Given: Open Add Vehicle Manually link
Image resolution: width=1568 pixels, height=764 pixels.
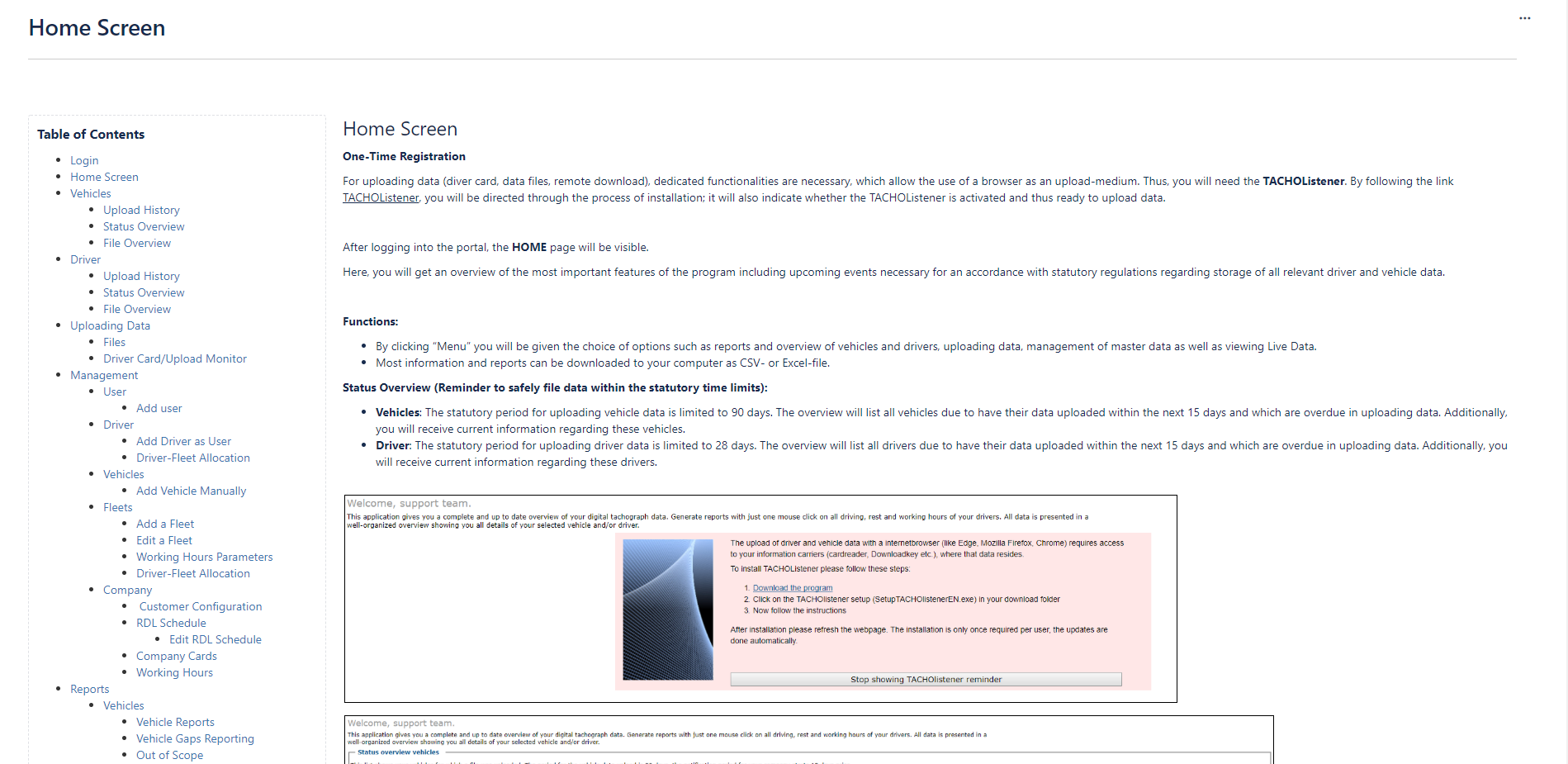Looking at the screenshot, I should click(x=191, y=491).
